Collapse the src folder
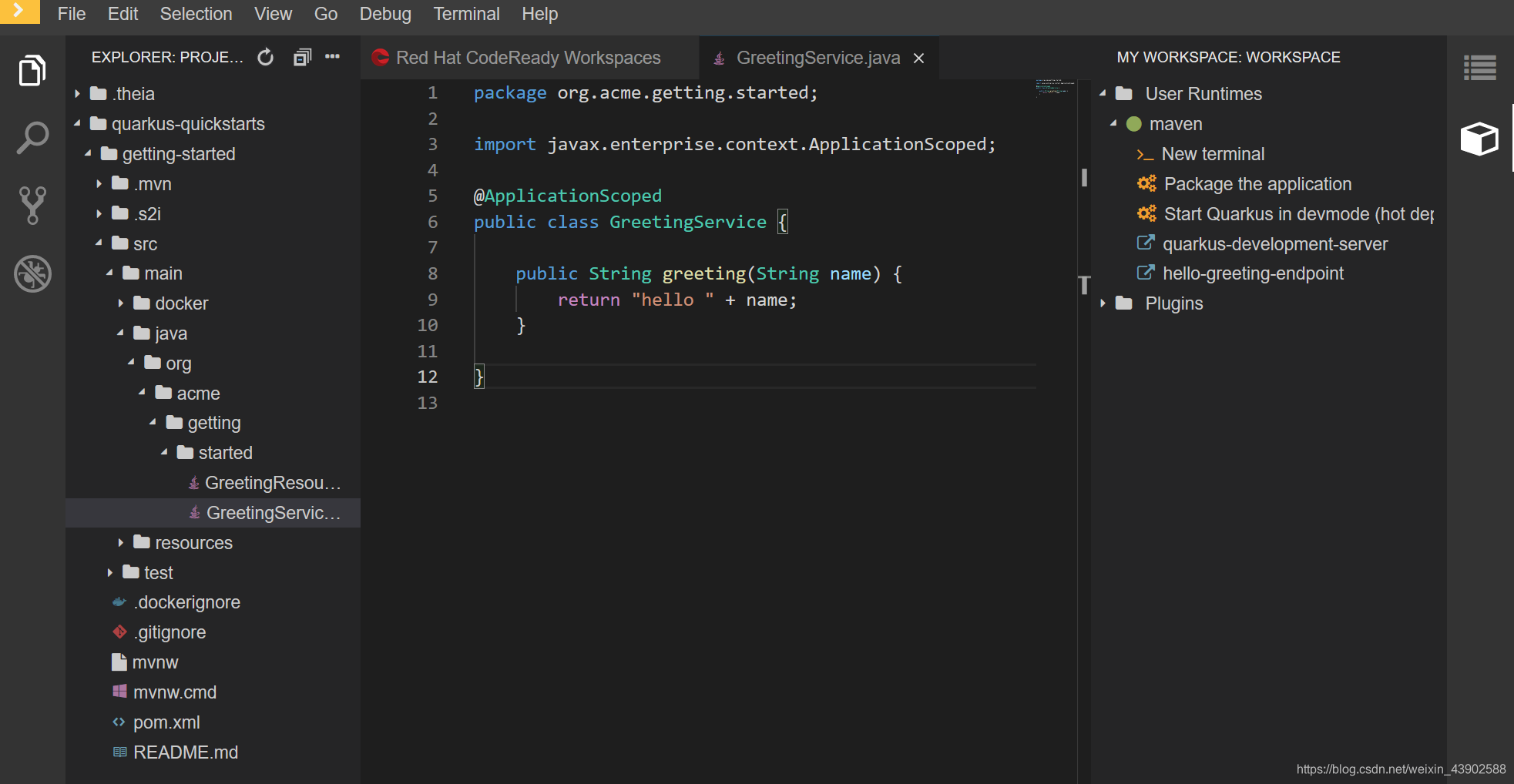 99,243
